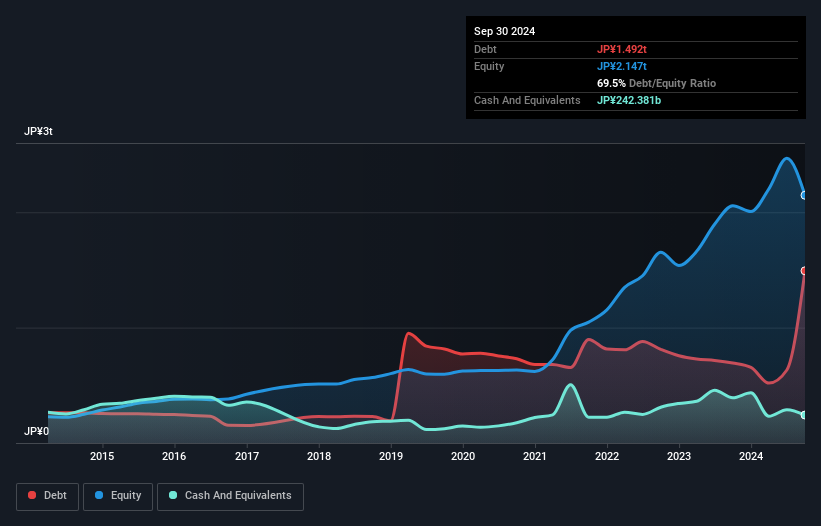Click the Sep 30 2024 tooltip date
Screen dimensions: 821x526
504,31
